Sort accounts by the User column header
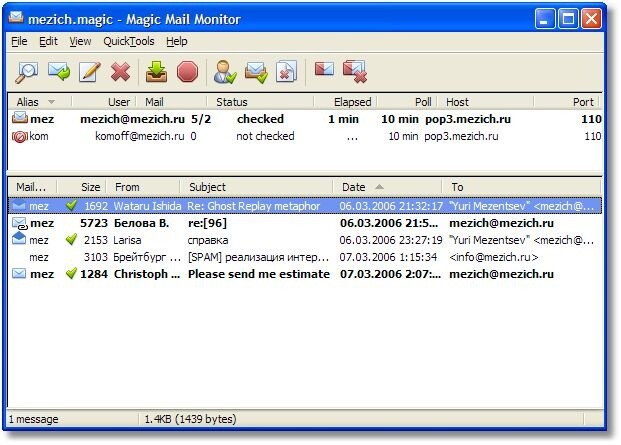The image size is (621, 445). click(x=119, y=102)
